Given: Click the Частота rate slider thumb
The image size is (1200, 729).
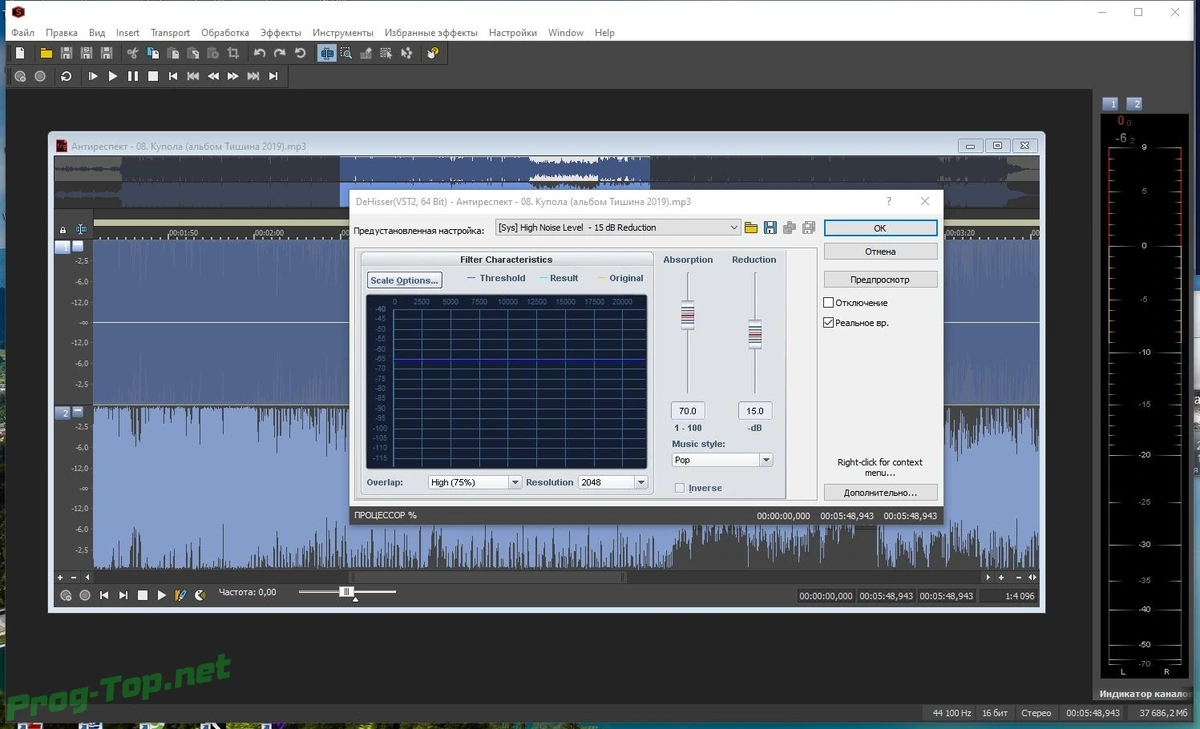Looking at the screenshot, I should point(346,592).
